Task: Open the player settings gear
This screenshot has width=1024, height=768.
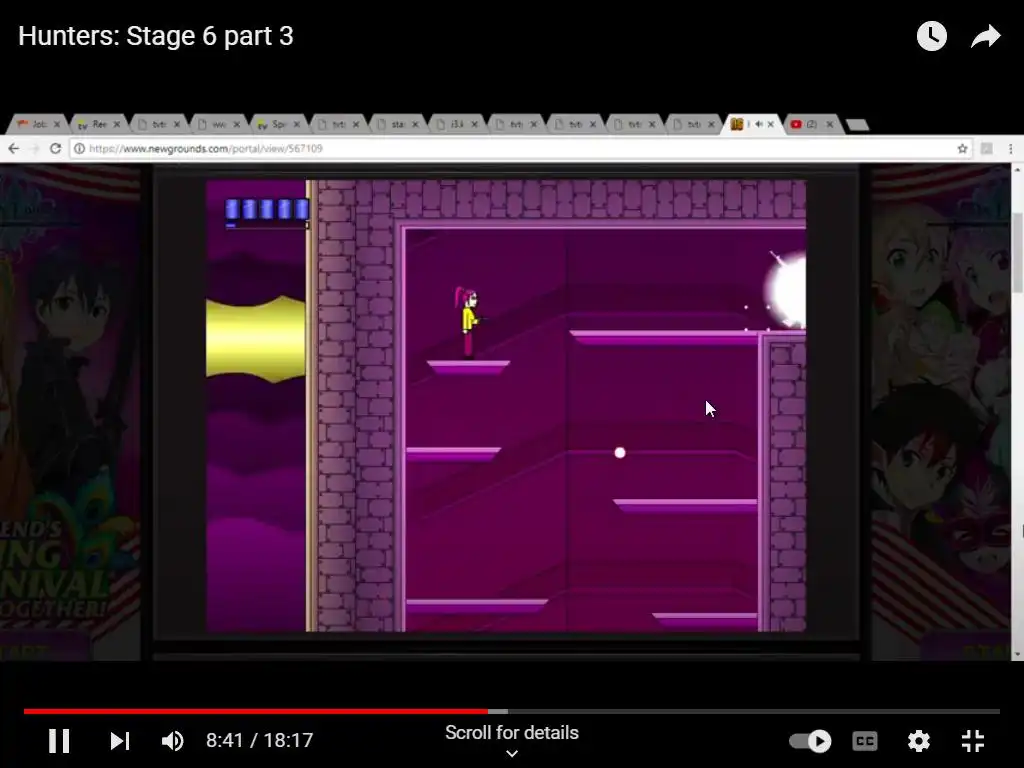Action: click(918, 741)
